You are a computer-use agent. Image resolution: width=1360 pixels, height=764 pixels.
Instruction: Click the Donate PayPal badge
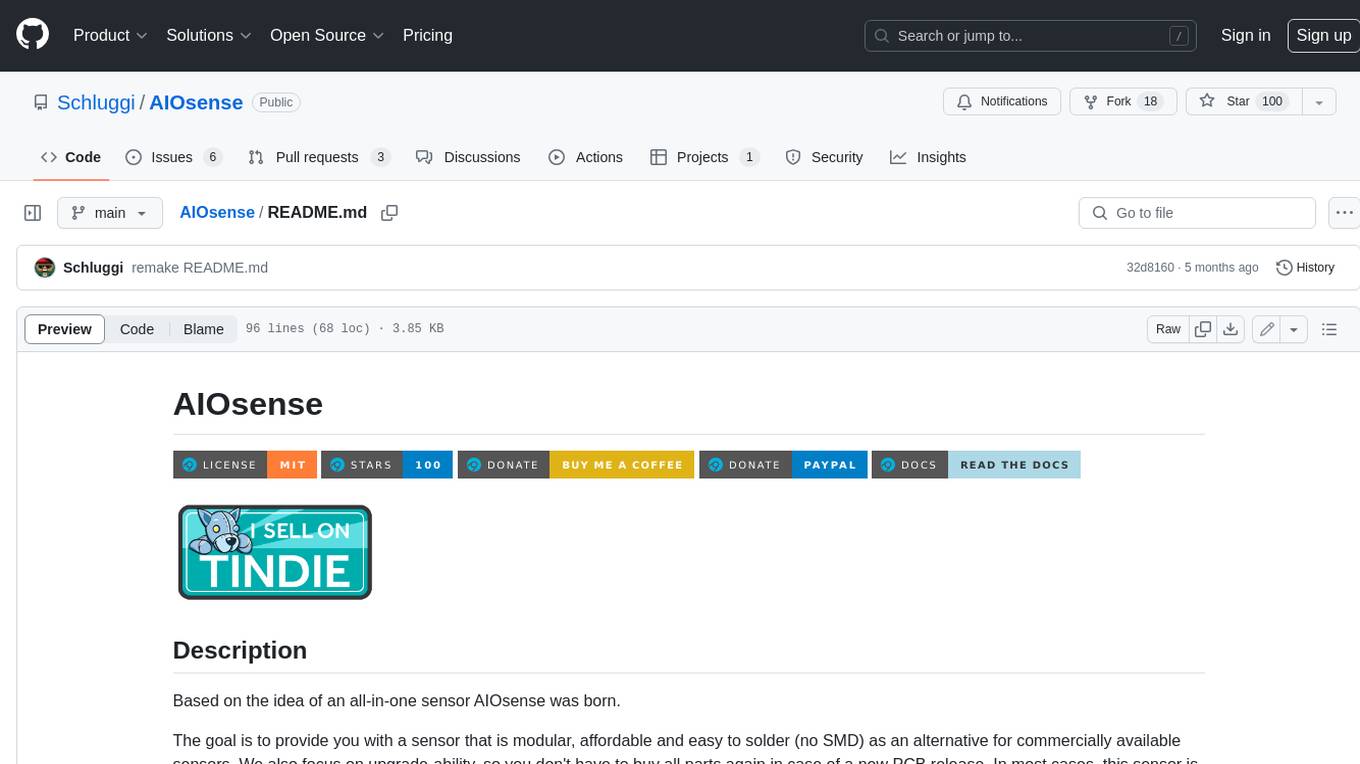pos(783,465)
